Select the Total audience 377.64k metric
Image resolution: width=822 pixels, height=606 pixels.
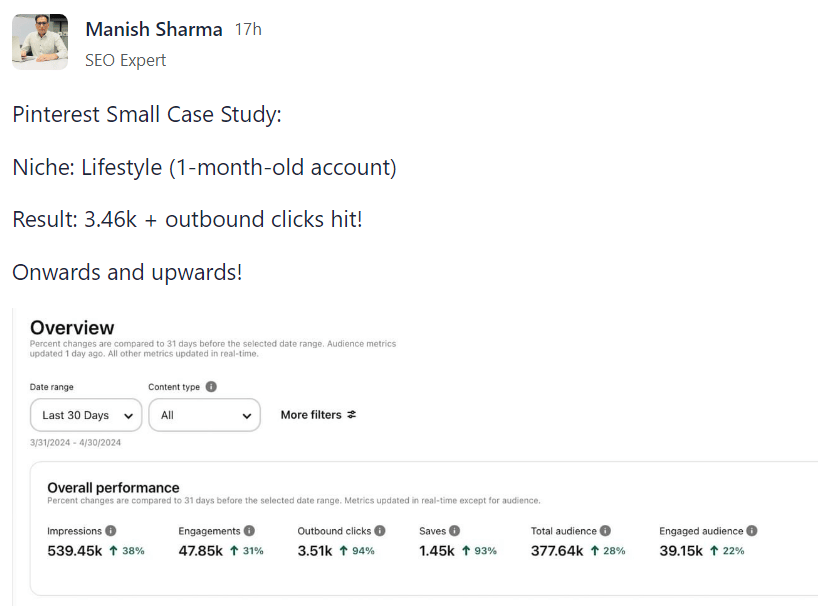(556, 551)
